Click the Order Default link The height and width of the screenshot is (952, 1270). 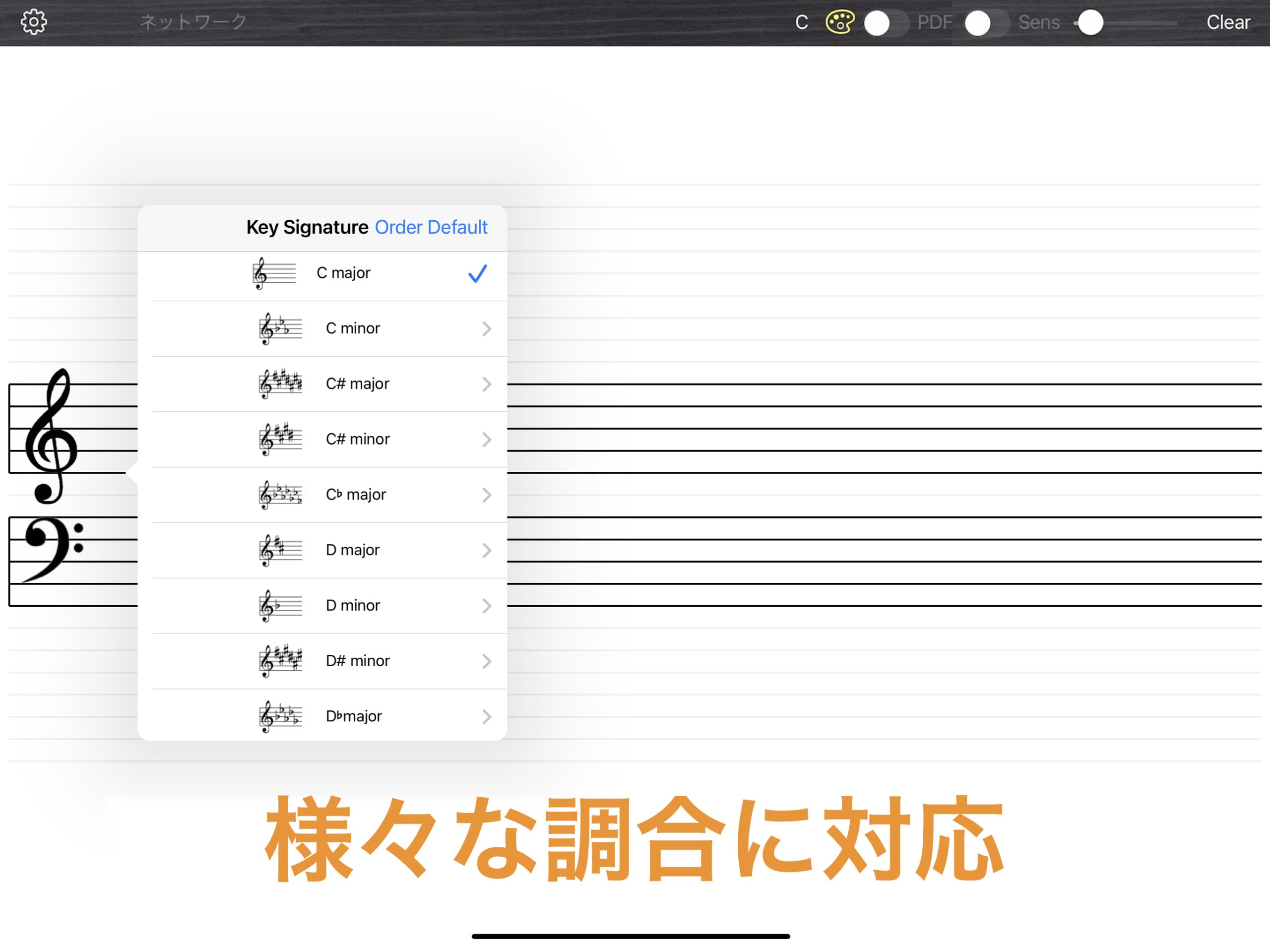(431, 227)
